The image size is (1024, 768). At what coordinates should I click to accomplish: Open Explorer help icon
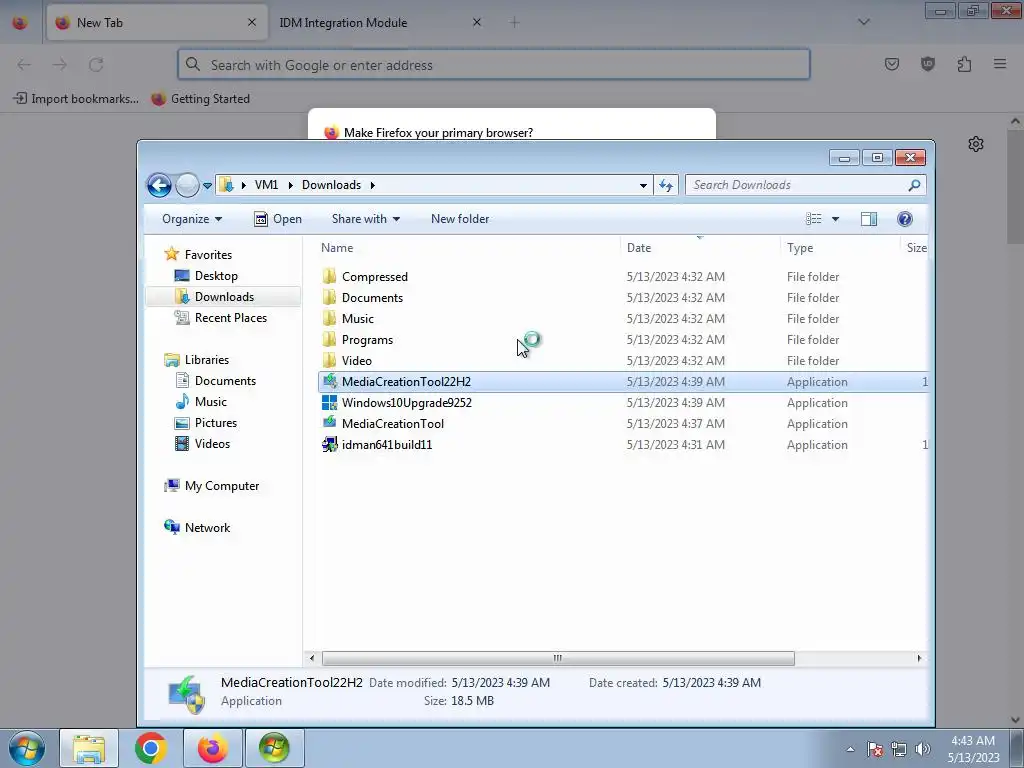point(904,219)
